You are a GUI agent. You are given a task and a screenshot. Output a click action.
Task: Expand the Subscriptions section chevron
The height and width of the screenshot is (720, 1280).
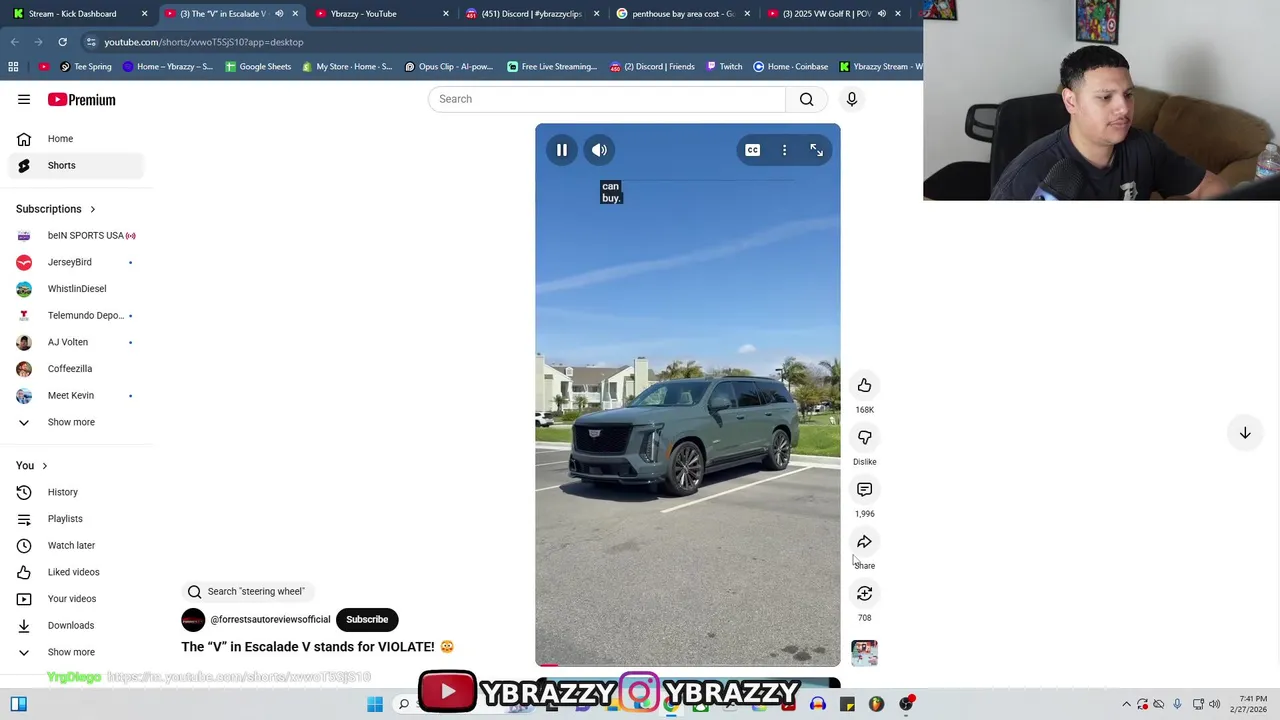coord(93,209)
